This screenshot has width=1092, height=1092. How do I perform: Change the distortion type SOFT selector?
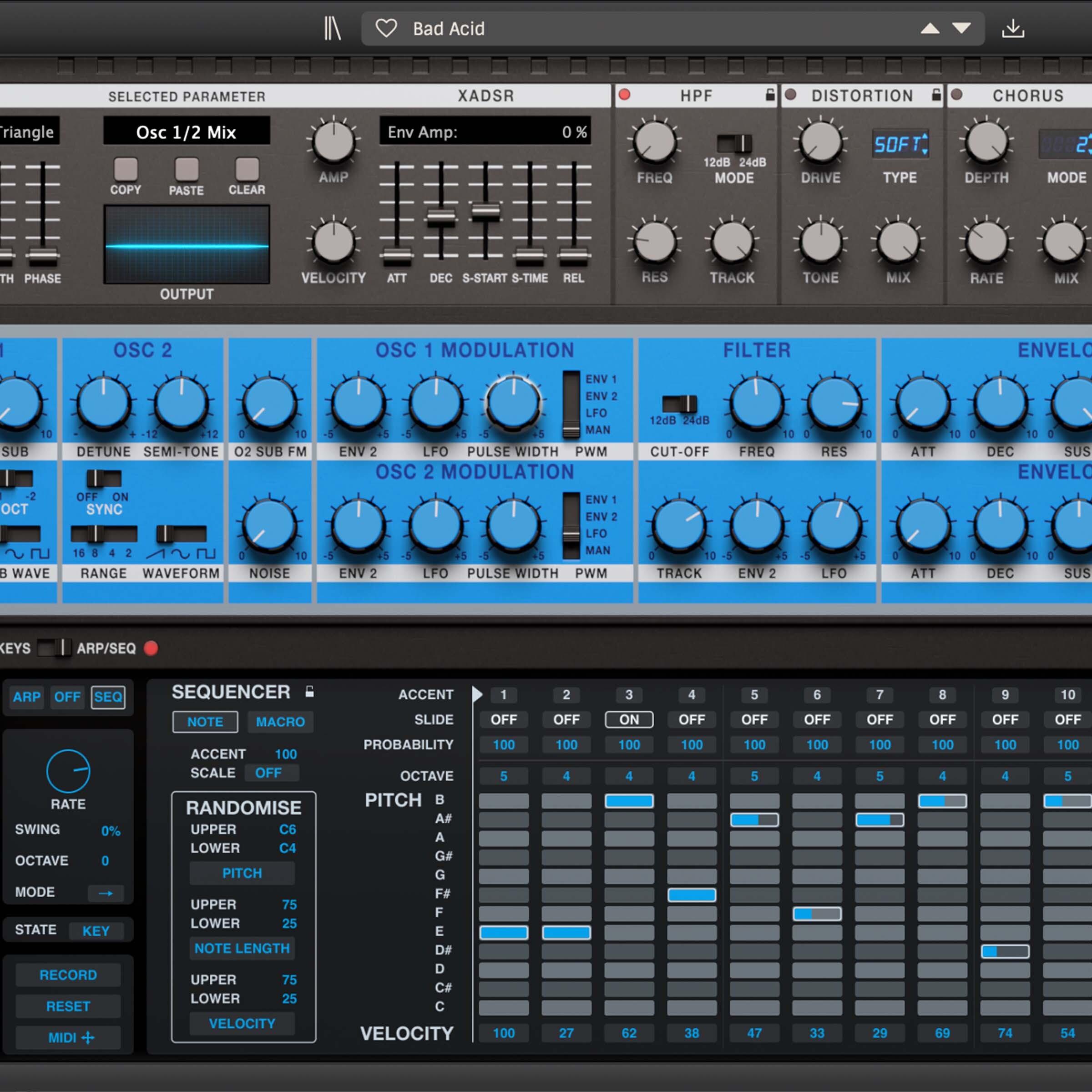click(900, 145)
